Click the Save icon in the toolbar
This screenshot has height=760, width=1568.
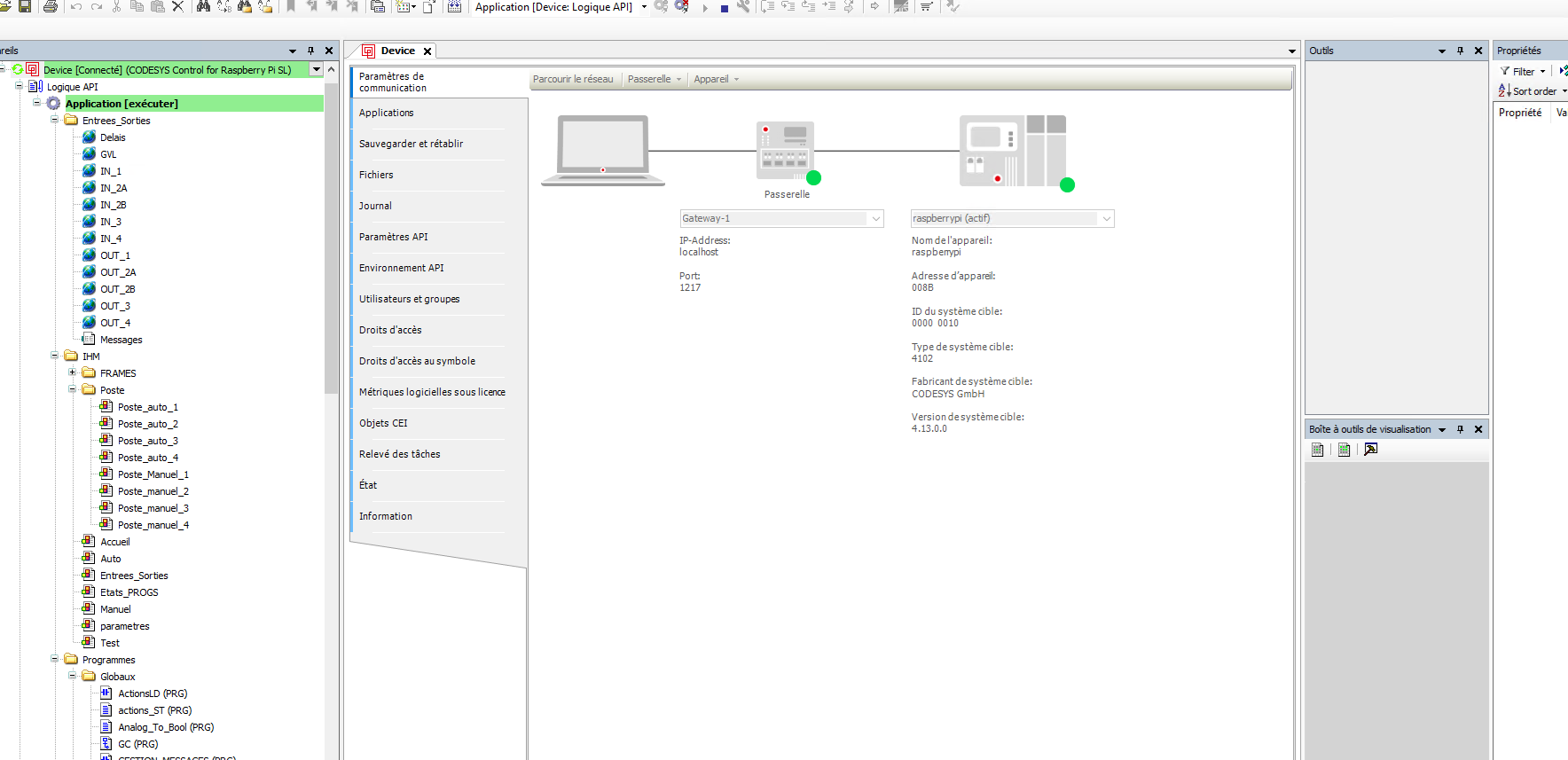pyautogui.click(x=24, y=6)
